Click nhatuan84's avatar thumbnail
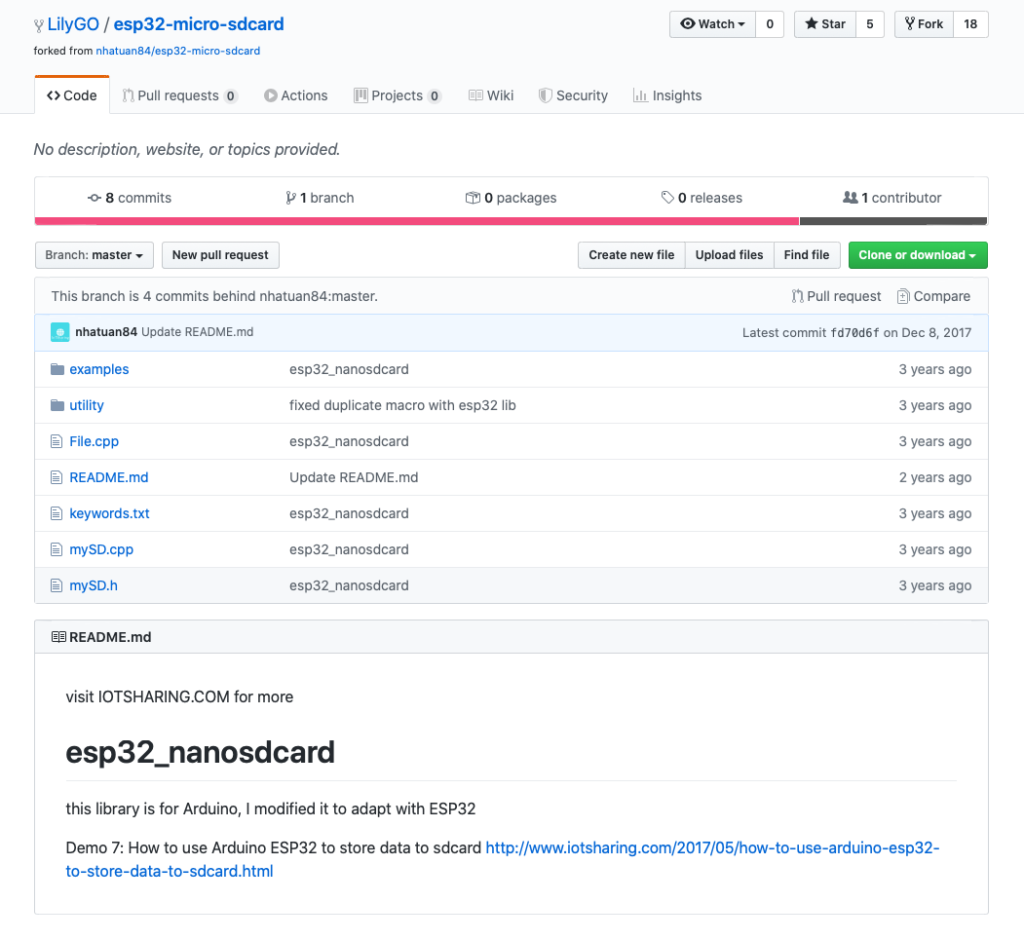The height and width of the screenshot is (940, 1024). pyautogui.click(x=60, y=332)
